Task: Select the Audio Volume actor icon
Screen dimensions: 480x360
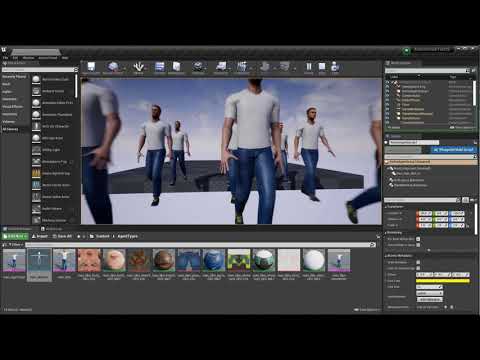Action: click(36, 208)
